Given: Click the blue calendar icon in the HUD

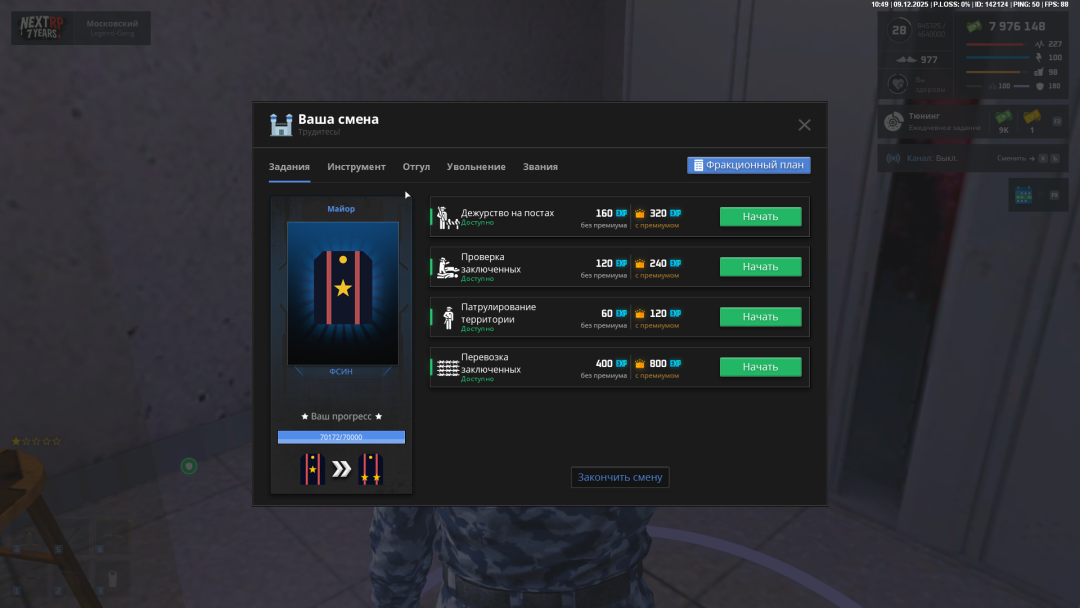Looking at the screenshot, I should pos(1023,196).
